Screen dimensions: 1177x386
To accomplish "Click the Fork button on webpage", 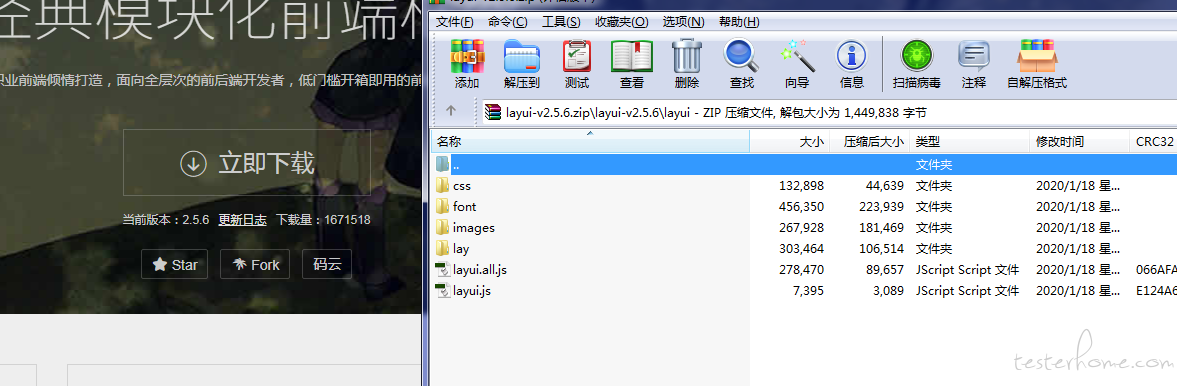I will coord(254,264).
